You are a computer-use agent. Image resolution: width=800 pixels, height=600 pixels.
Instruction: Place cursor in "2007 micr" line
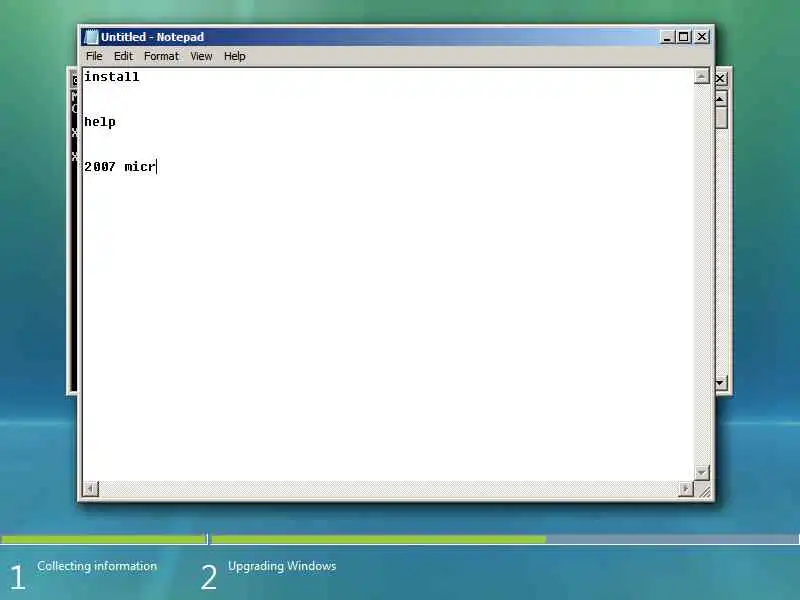(120, 167)
